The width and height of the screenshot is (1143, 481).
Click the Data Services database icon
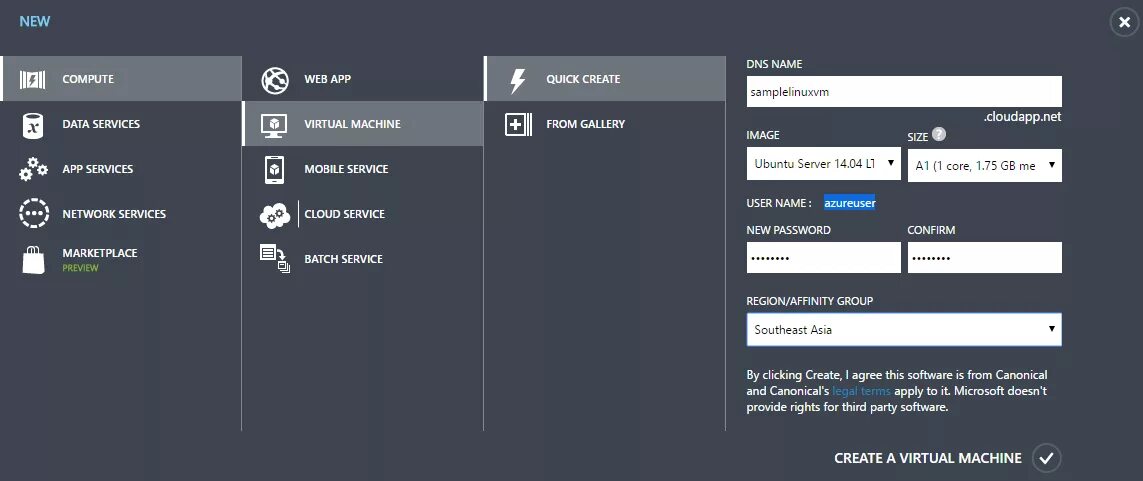[33, 125]
